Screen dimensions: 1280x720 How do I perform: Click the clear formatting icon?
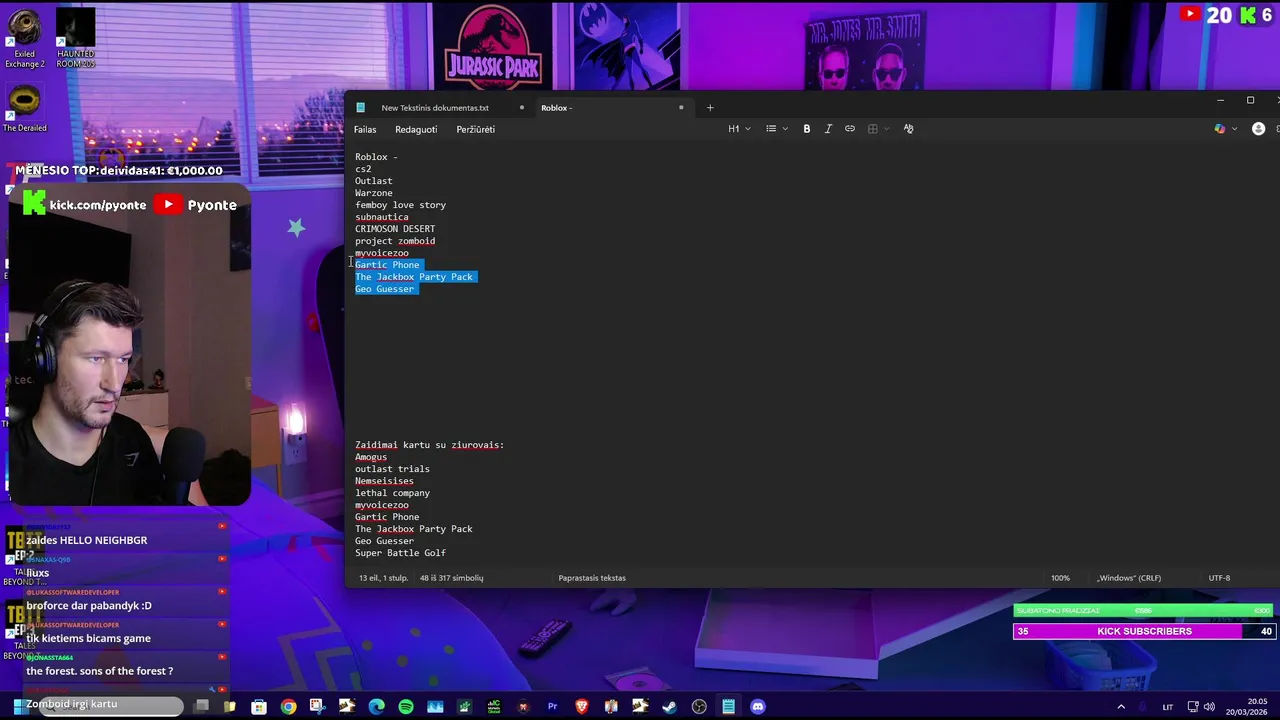(908, 129)
